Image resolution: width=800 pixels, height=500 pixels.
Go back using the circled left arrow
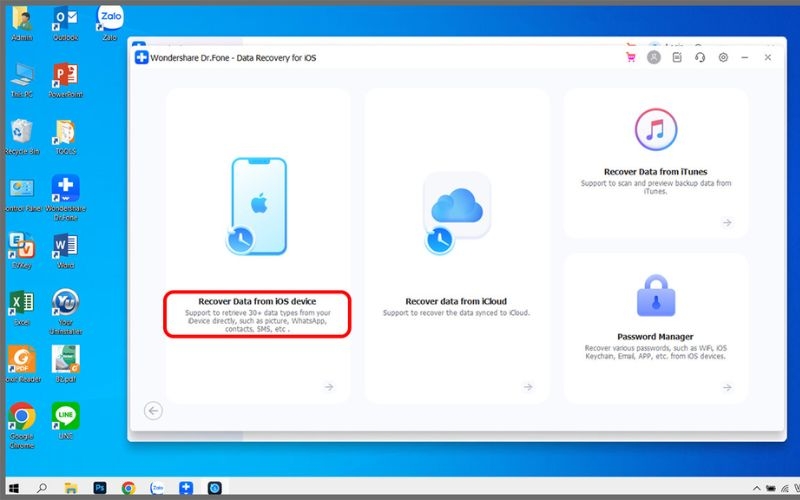pyautogui.click(x=153, y=410)
